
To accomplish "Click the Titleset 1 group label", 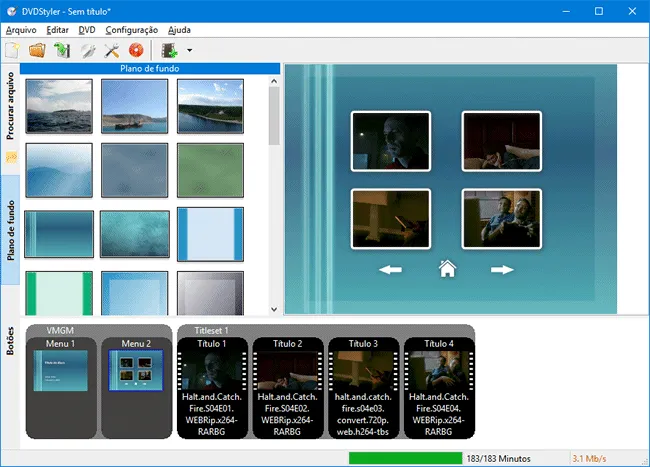I will tap(211, 330).
